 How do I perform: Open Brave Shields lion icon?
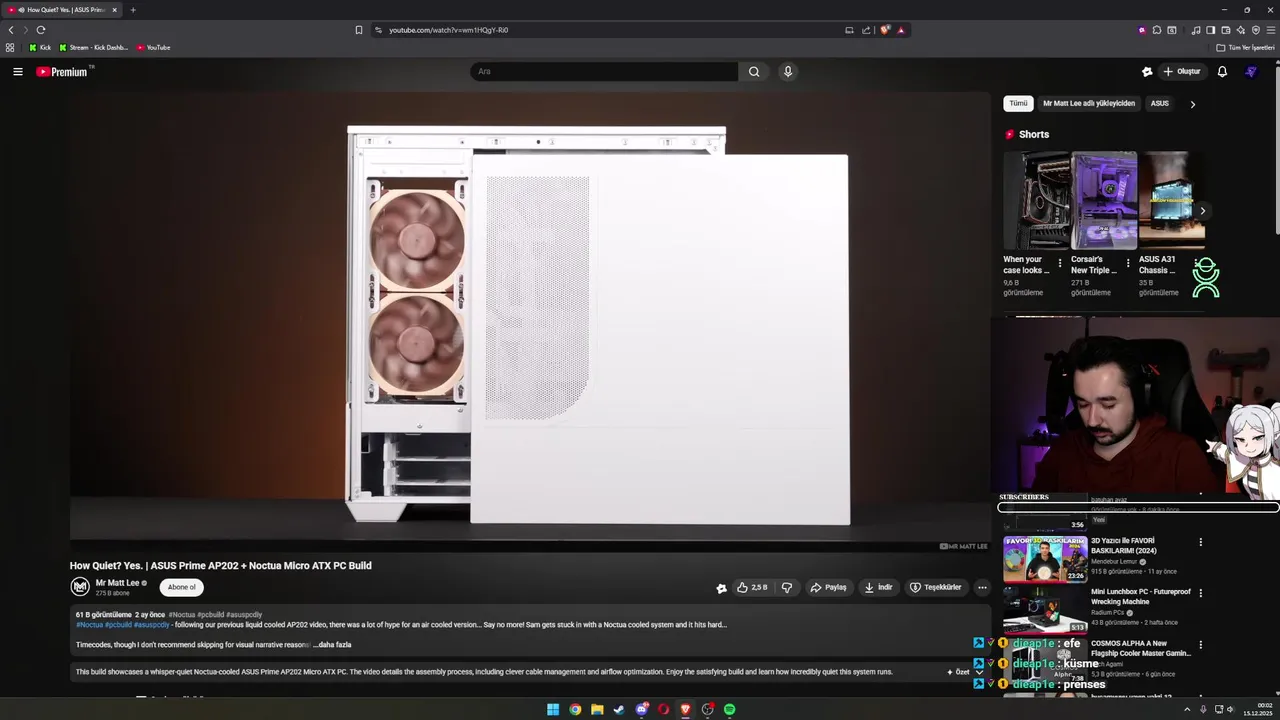click(885, 30)
